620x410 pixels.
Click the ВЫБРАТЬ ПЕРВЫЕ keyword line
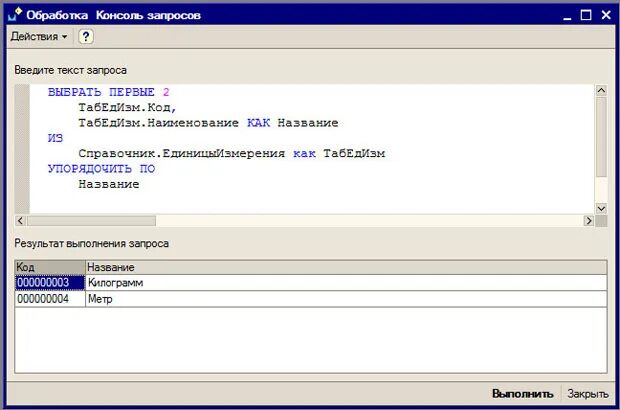click(x=108, y=92)
